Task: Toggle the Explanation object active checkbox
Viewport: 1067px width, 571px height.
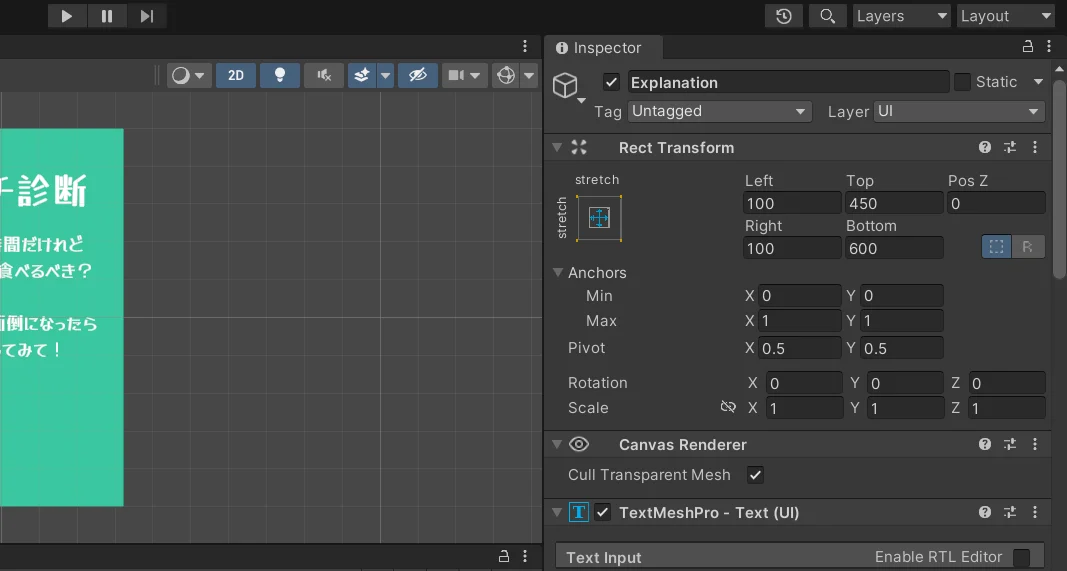Action: [x=611, y=82]
